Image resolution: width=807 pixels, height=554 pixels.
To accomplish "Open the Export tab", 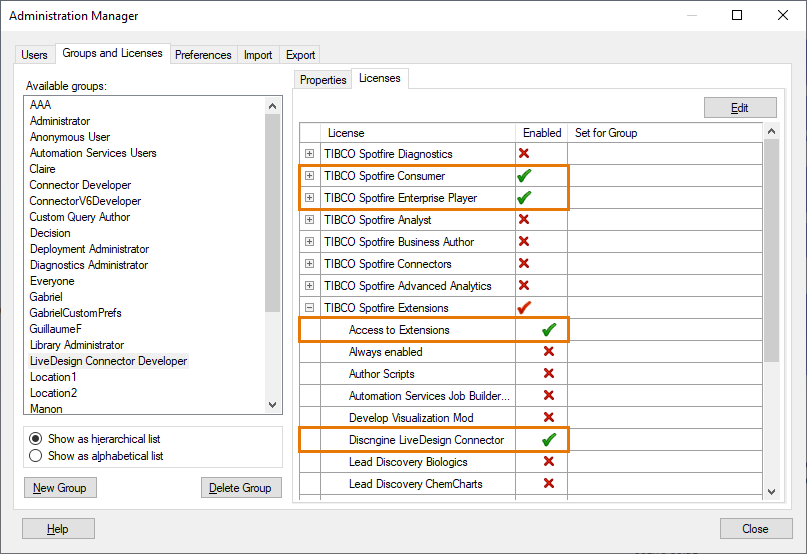I will click(x=301, y=55).
